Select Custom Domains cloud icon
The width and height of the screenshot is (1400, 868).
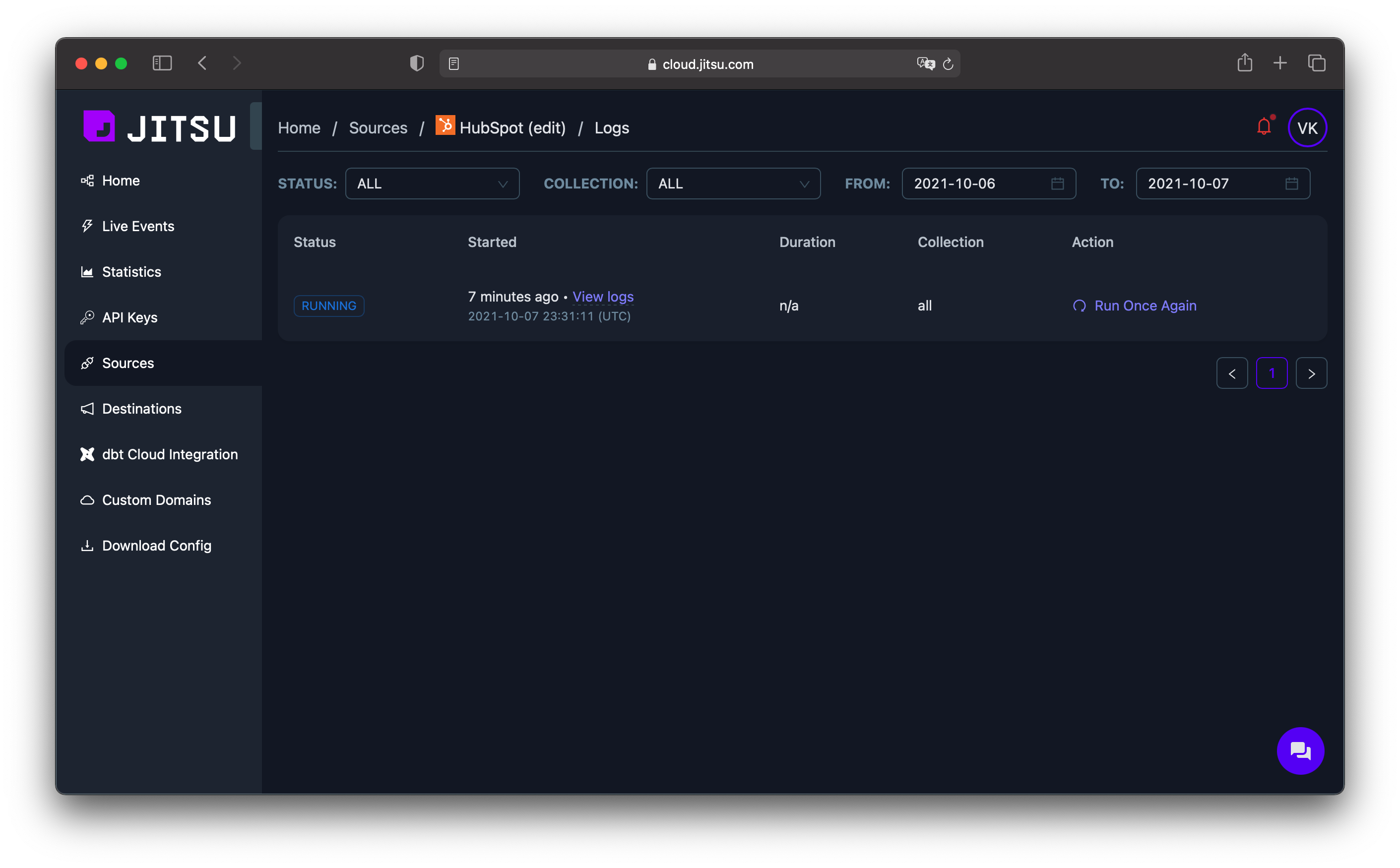coord(87,499)
